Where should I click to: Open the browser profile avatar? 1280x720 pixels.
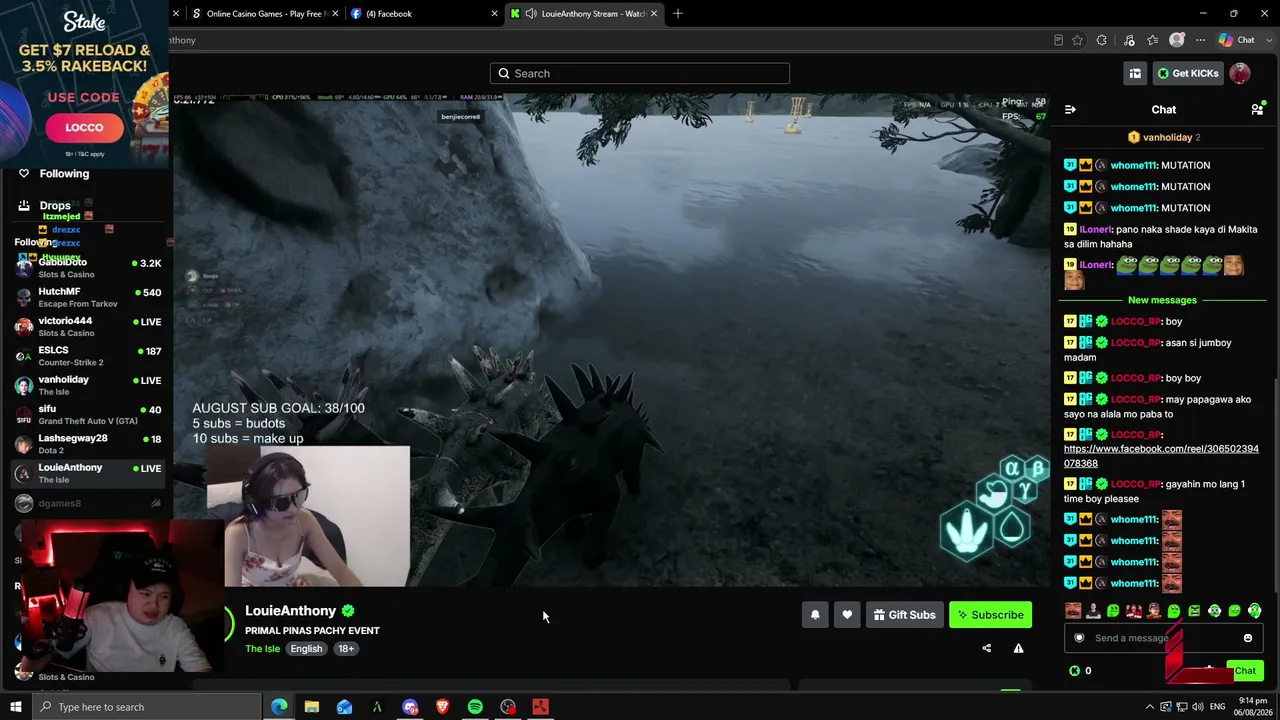click(1177, 40)
